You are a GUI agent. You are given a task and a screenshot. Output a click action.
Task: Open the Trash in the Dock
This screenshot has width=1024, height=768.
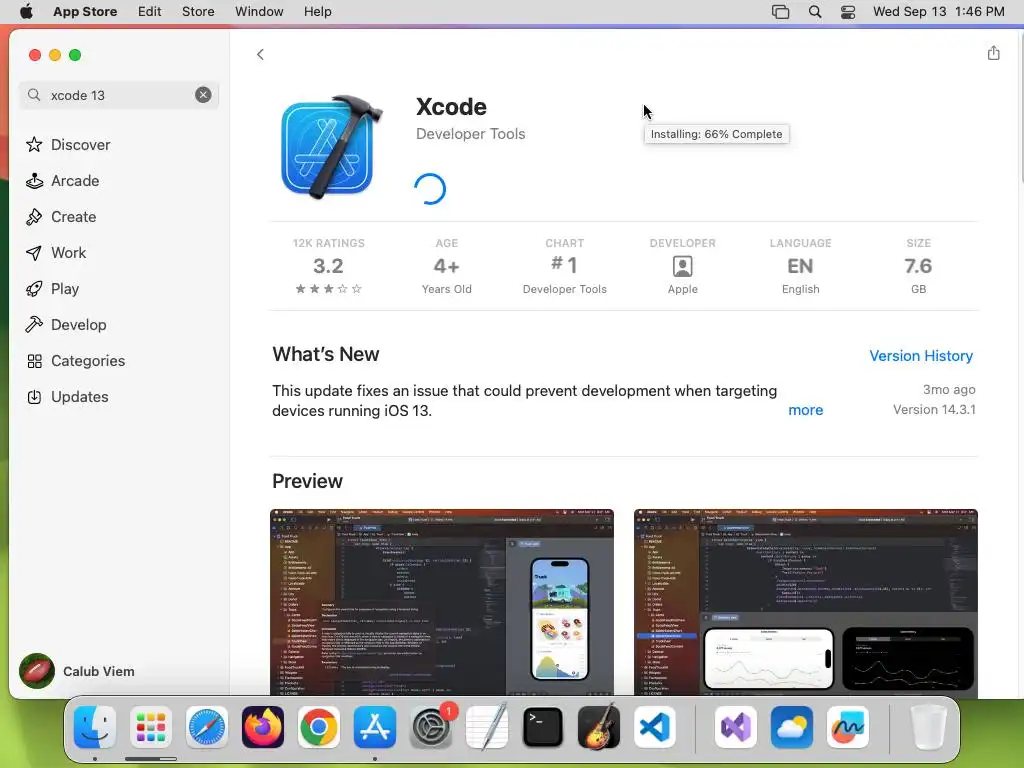click(x=928, y=727)
